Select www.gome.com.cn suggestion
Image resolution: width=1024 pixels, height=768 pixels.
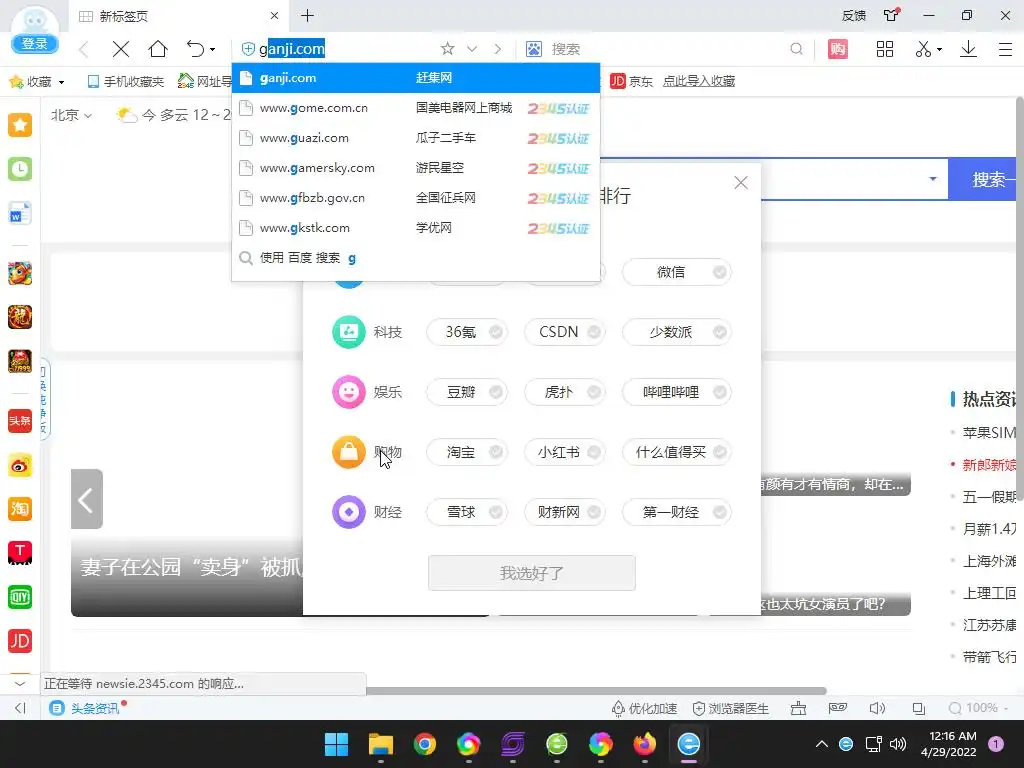pyautogui.click(x=416, y=108)
